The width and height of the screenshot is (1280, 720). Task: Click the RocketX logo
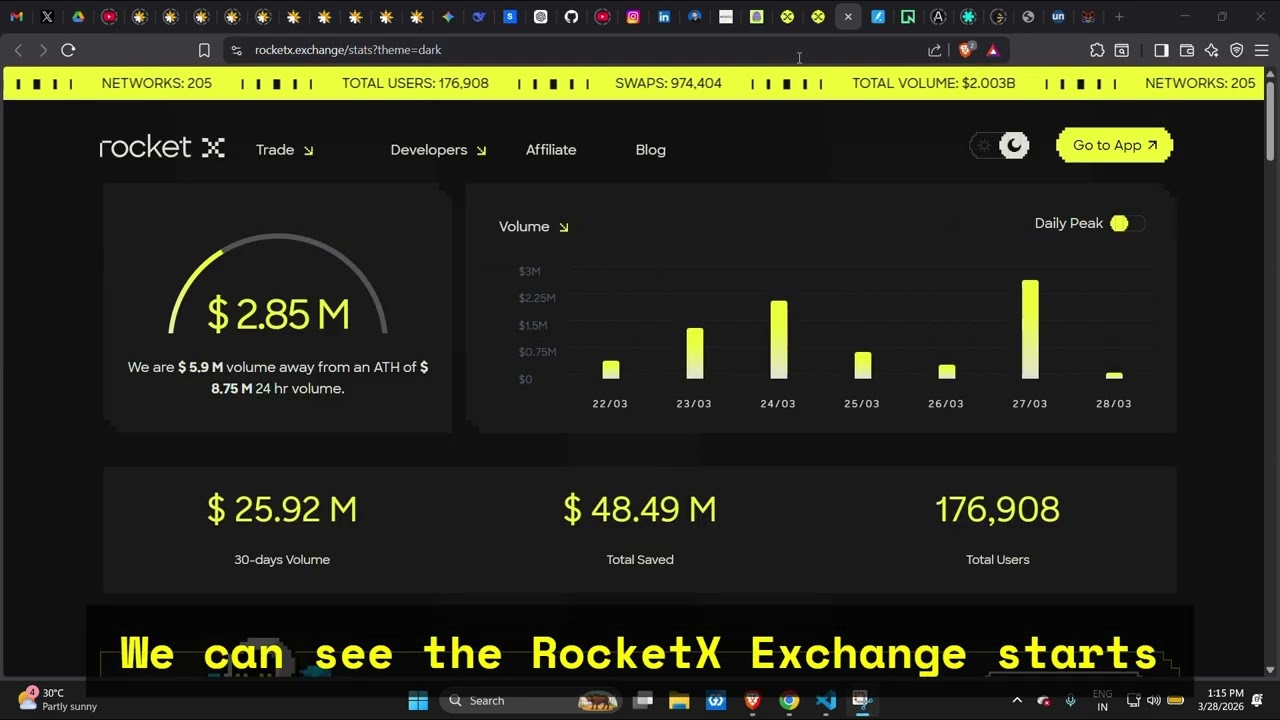pyautogui.click(x=162, y=148)
